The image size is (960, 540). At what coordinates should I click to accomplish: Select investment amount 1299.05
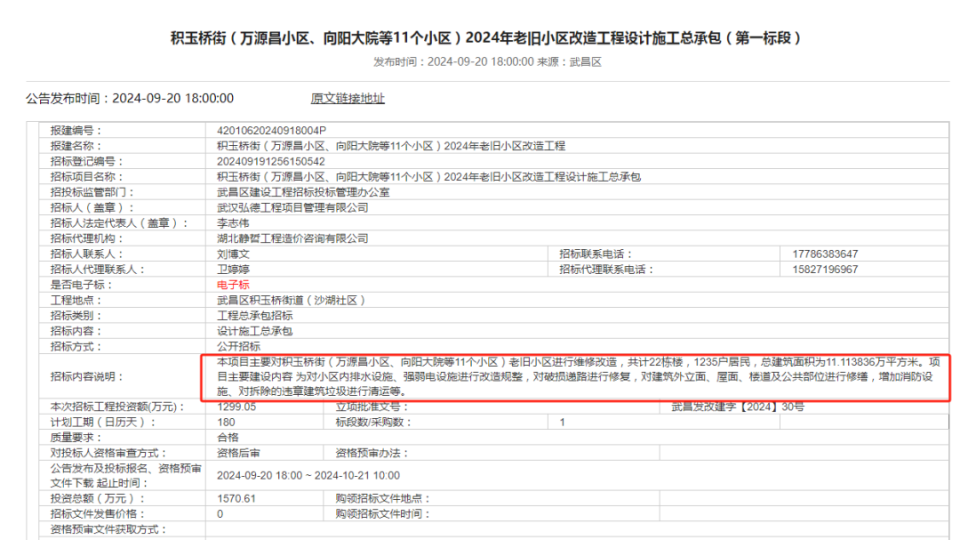click(x=236, y=407)
